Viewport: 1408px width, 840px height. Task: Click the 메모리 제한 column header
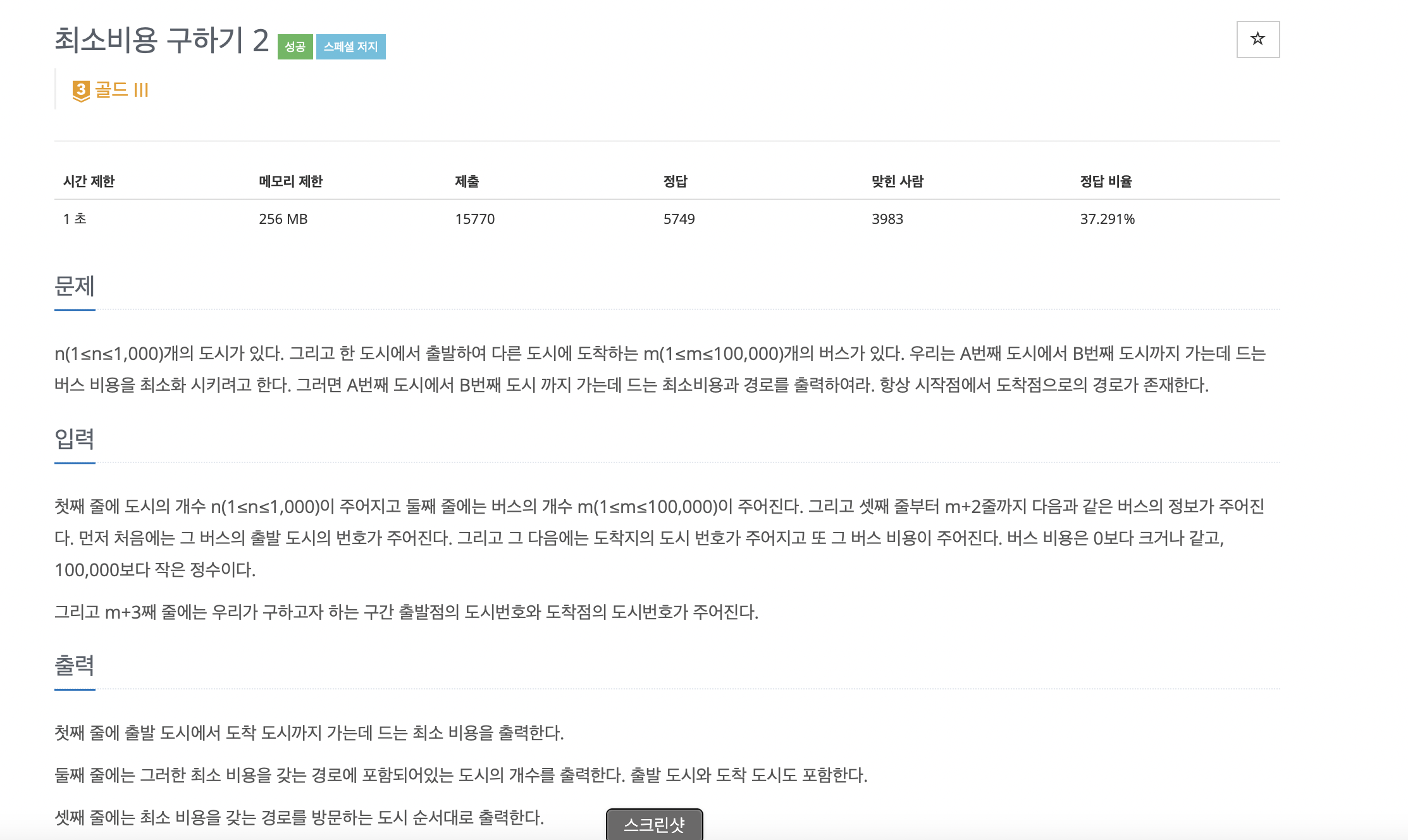[290, 182]
